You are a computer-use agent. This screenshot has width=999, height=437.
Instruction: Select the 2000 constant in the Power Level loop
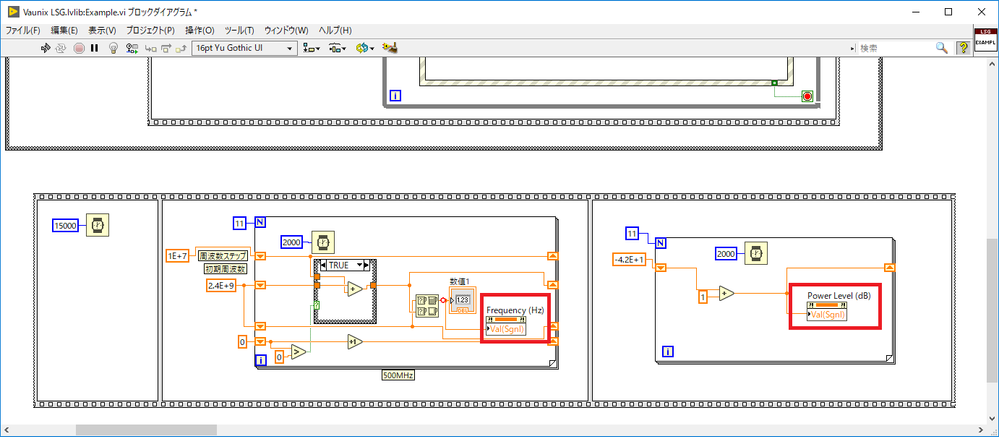pos(728,254)
